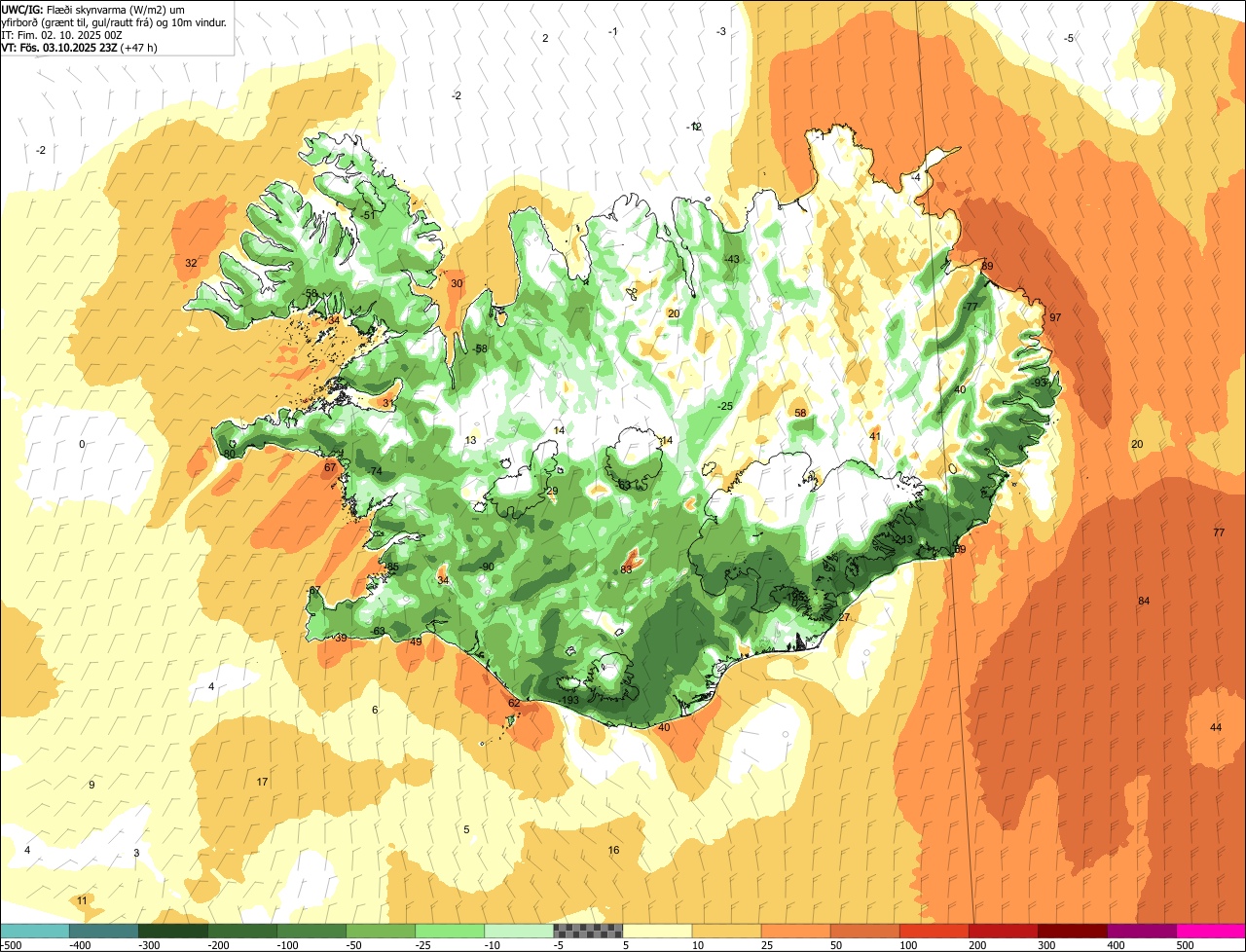Click the map value "-87" on the west coast
Screen dimensions: 1246x952
click(313, 591)
